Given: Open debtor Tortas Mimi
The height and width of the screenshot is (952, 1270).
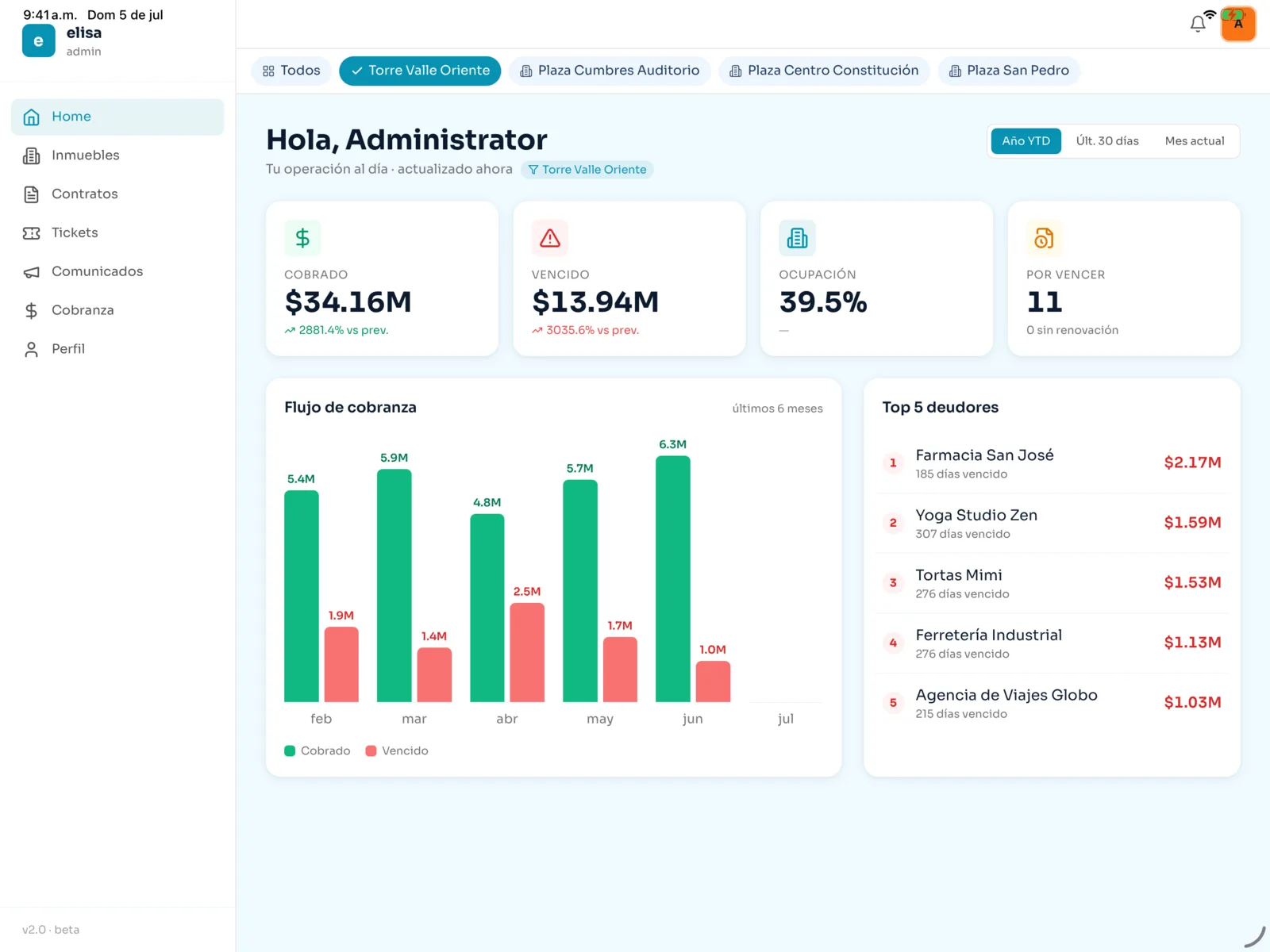Looking at the screenshot, I should point(1052,583).
